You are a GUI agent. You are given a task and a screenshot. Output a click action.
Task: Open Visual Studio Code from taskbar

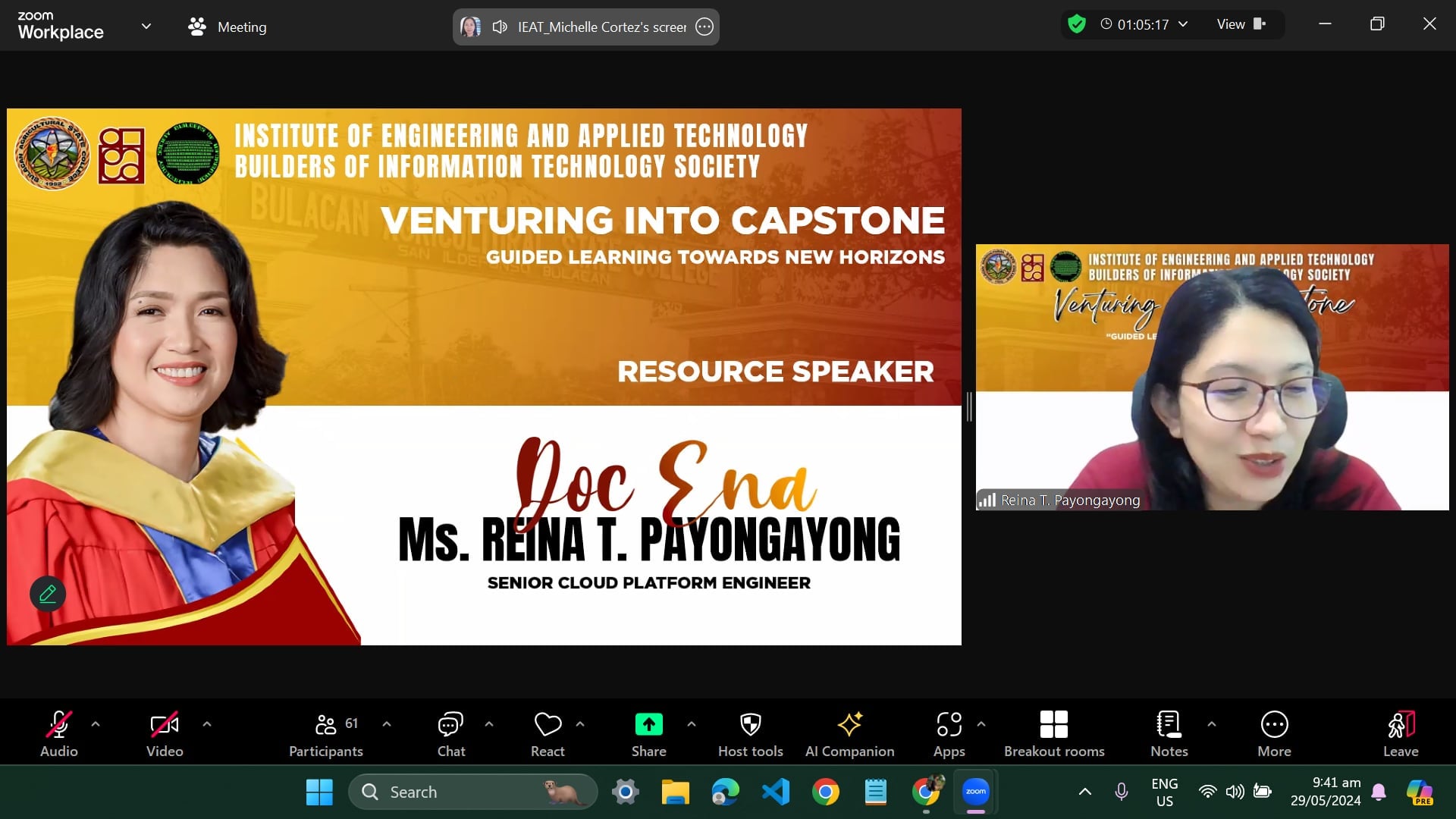point(776,792)
